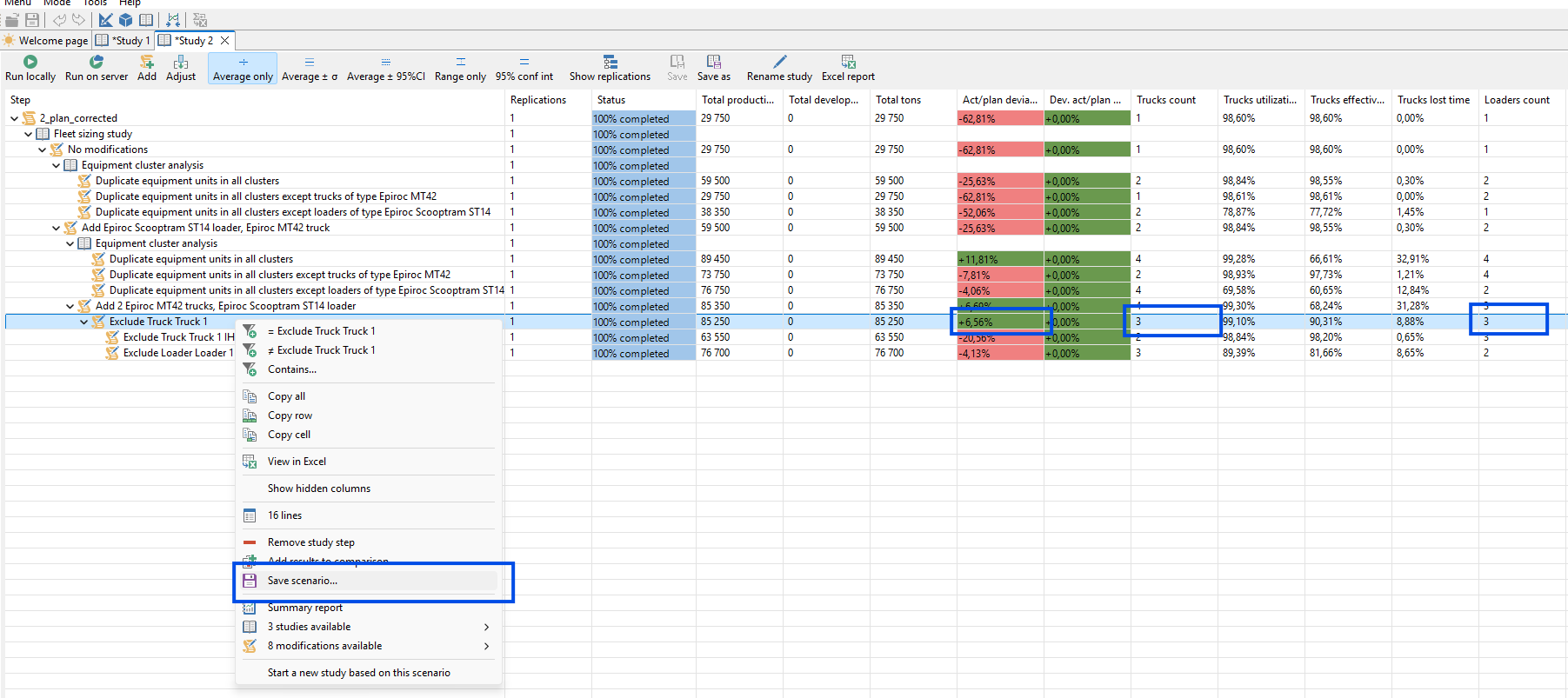The height and width of the screenshot is (698, 1568).
Task: Click the floppy disk save icon
Action: pyautogui.click(x=32, y=19)
